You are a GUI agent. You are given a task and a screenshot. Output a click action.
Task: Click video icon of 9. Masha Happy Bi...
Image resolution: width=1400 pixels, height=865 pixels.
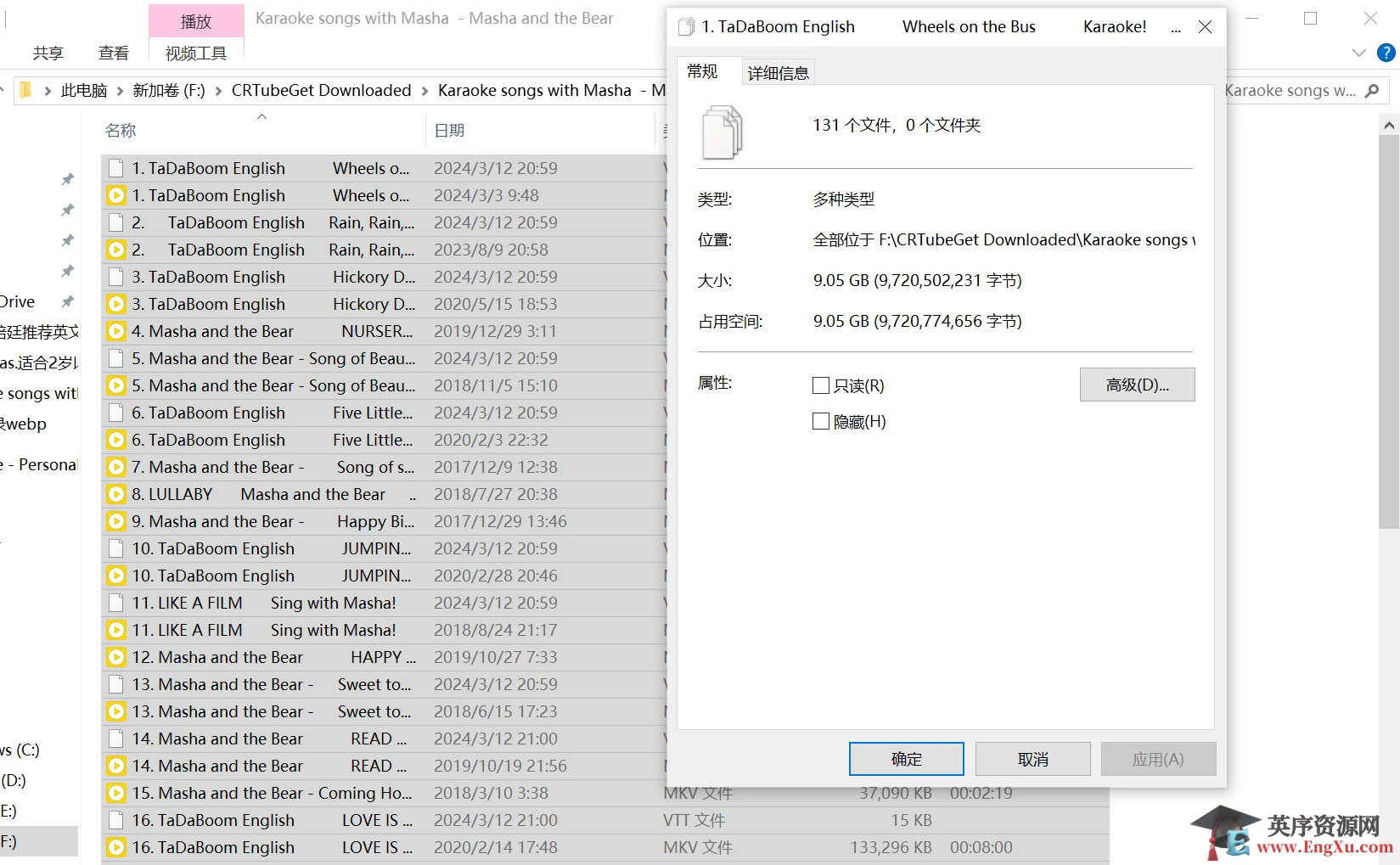(116, 521)
